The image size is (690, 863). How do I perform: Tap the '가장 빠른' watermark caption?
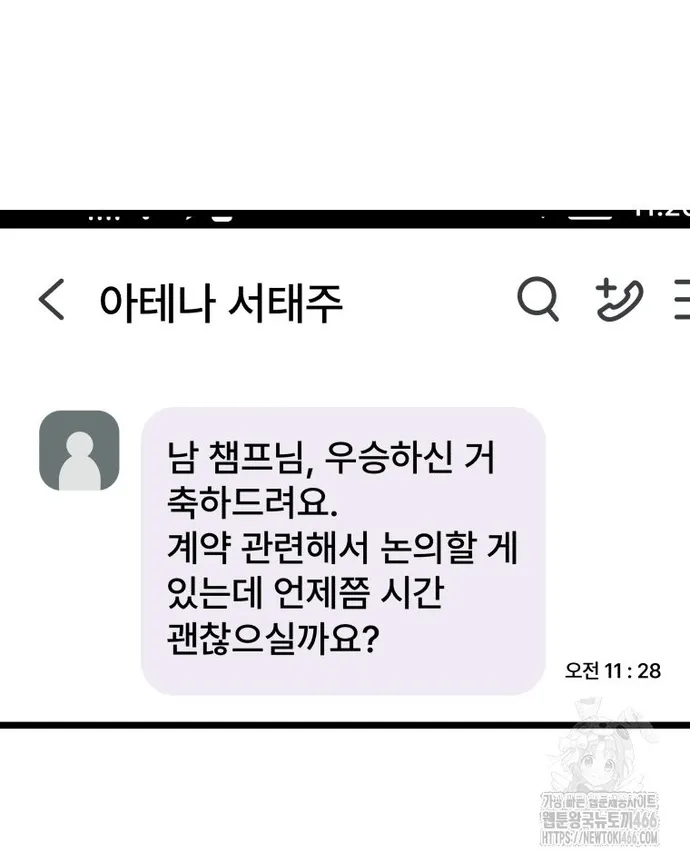click(561, 801)
